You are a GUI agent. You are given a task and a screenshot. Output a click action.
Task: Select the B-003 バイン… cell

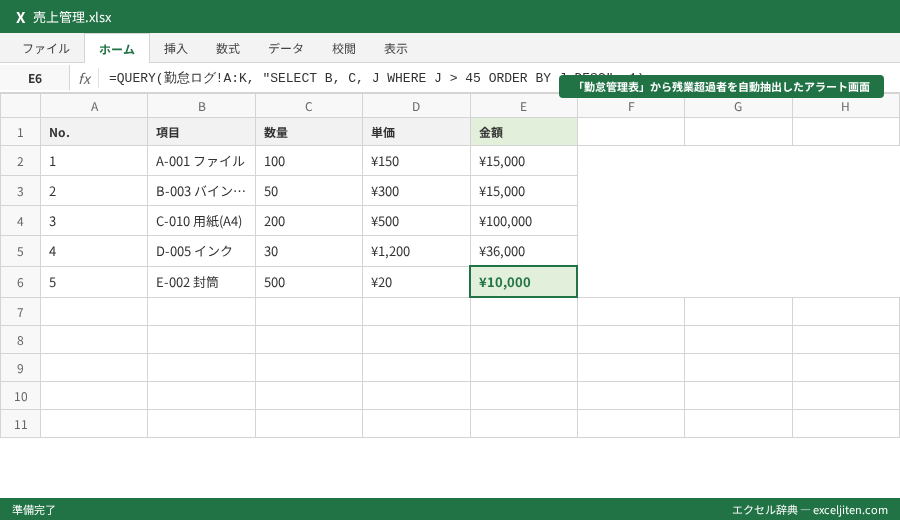201,191
